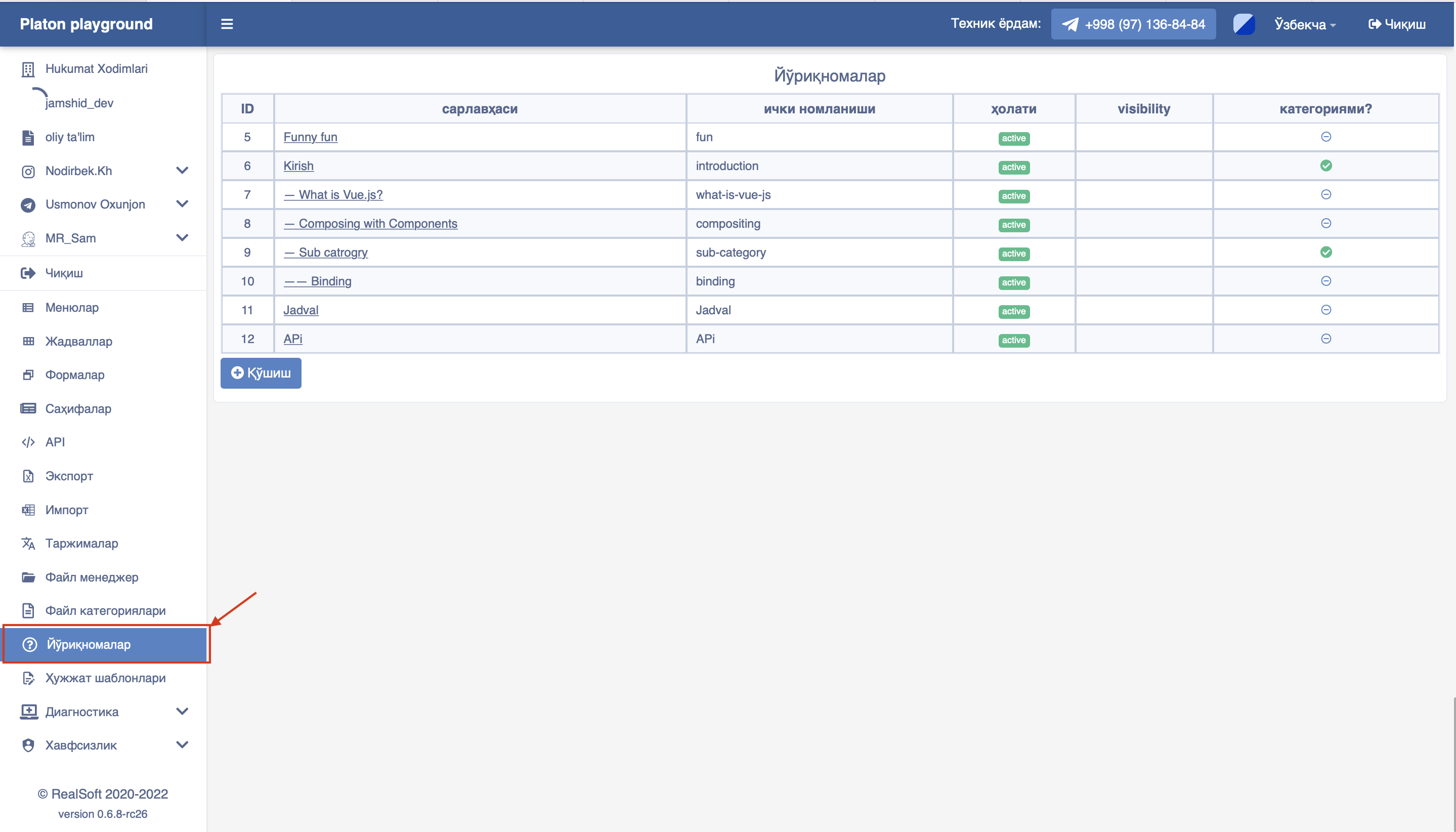Click the Қўшиш add button
Viewport: 1456px width, 832px height.
pos(261,373)
